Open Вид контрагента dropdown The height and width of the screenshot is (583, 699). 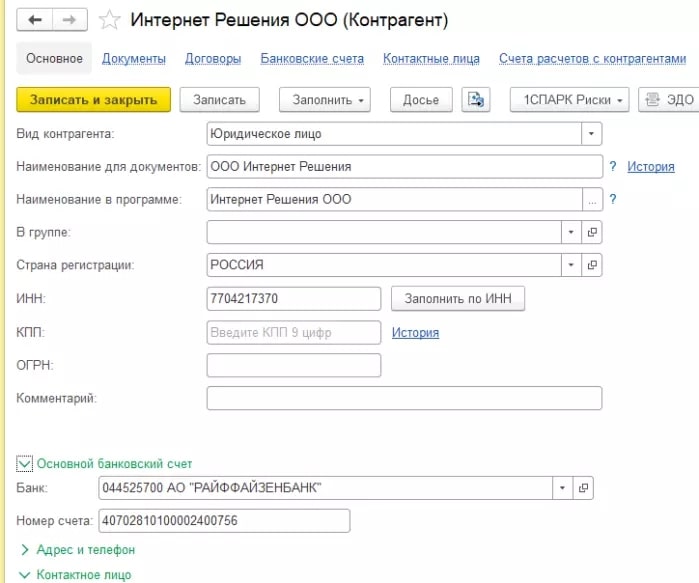point(592,134)
